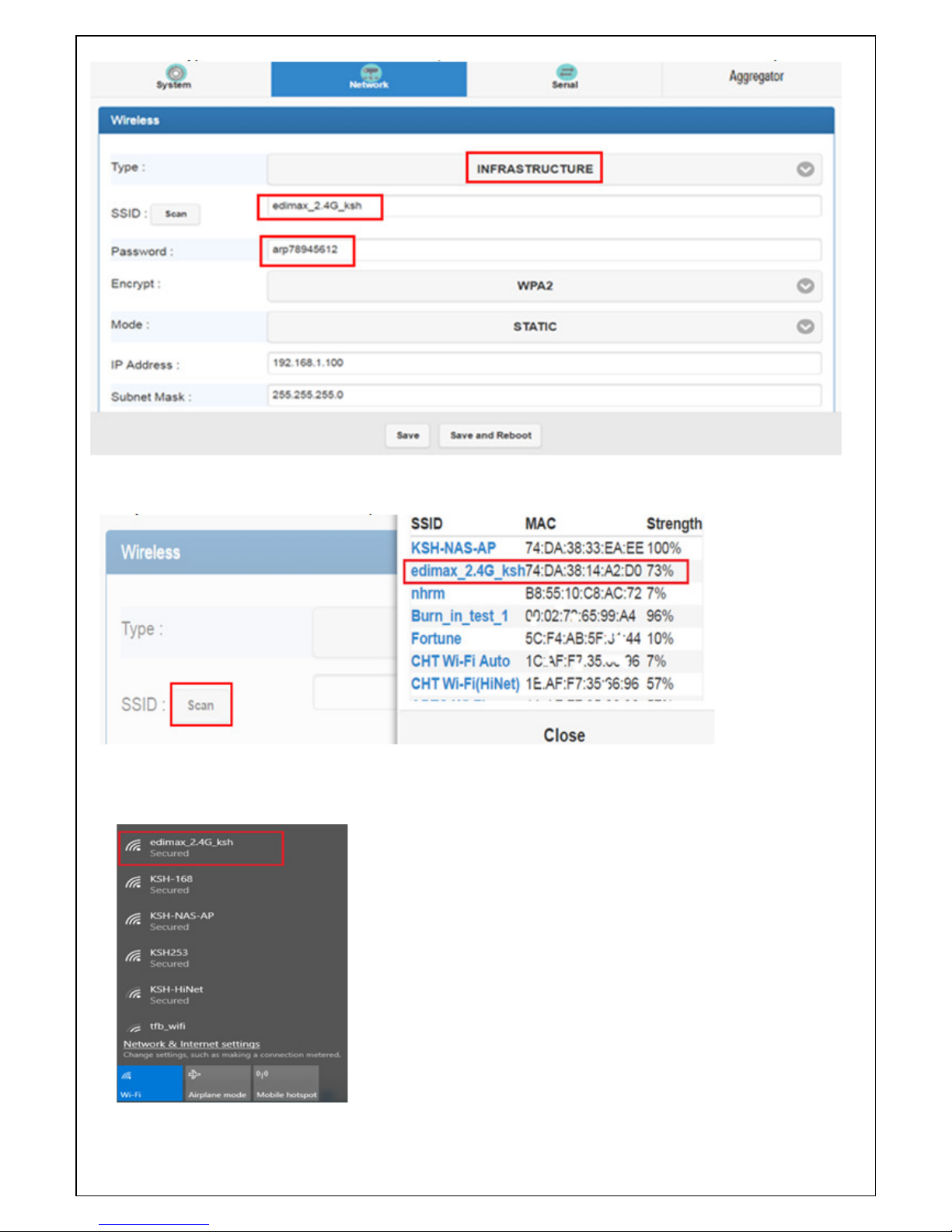The image size is (952, 1232).
Task: Select edimax_2.4G_ksh in the scan list
Action: pyautogui.click(x=467, y=571)
